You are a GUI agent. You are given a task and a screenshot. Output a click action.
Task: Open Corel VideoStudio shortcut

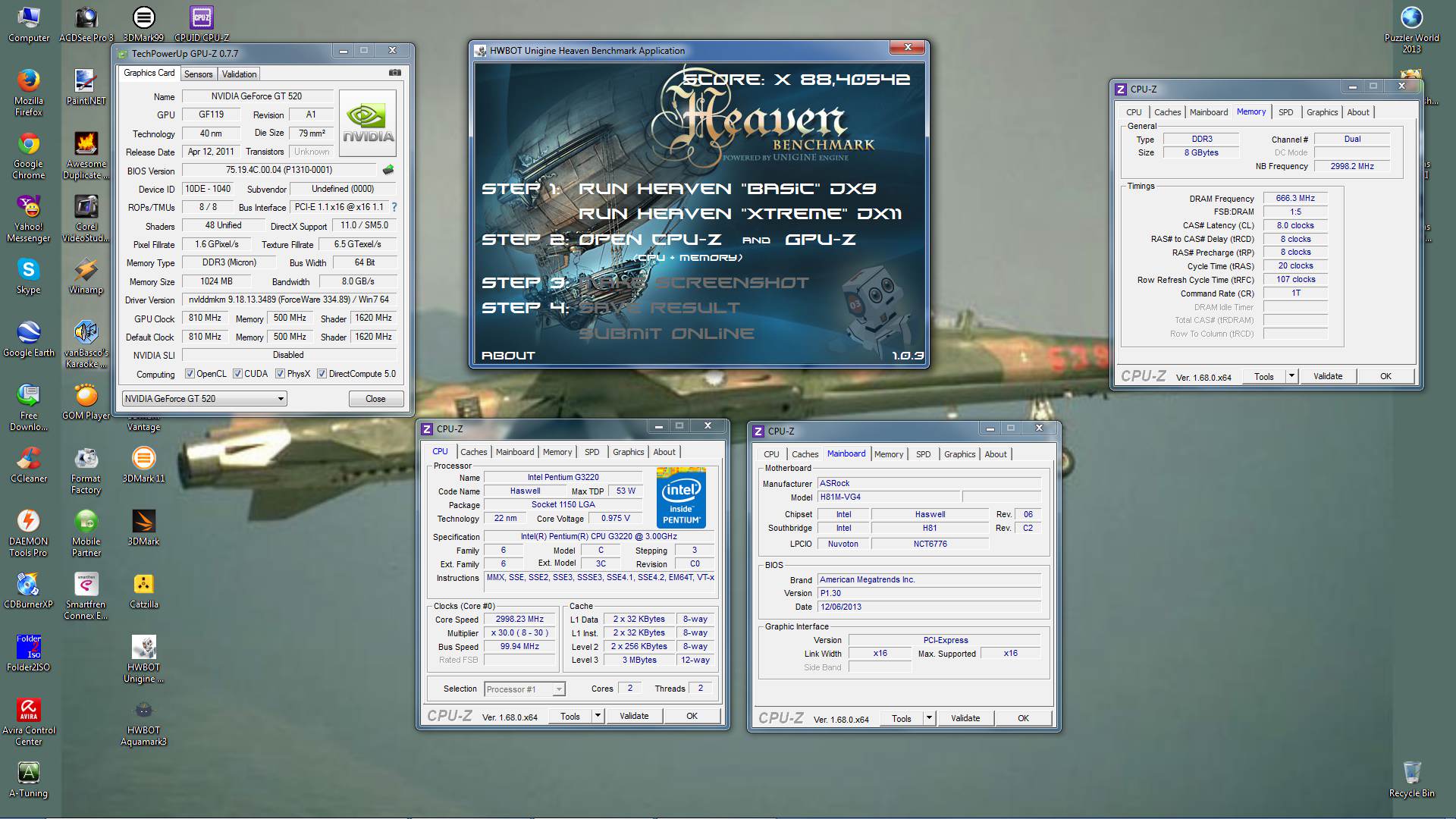(x=86, y=218)
